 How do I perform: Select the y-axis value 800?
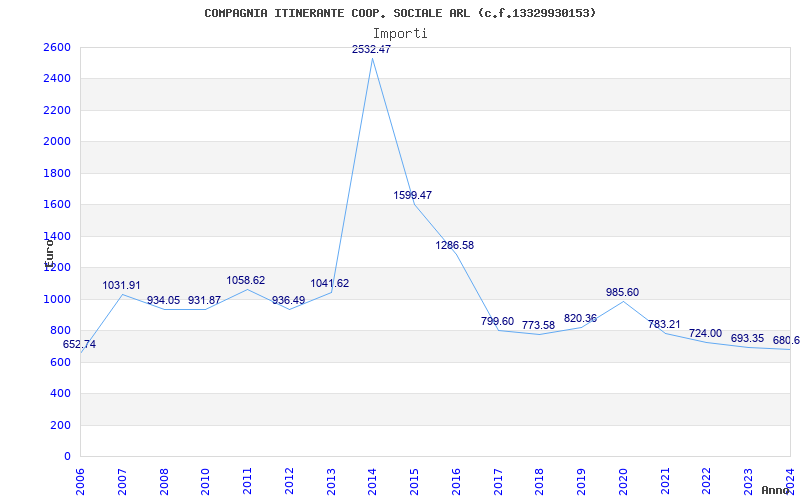60,331
